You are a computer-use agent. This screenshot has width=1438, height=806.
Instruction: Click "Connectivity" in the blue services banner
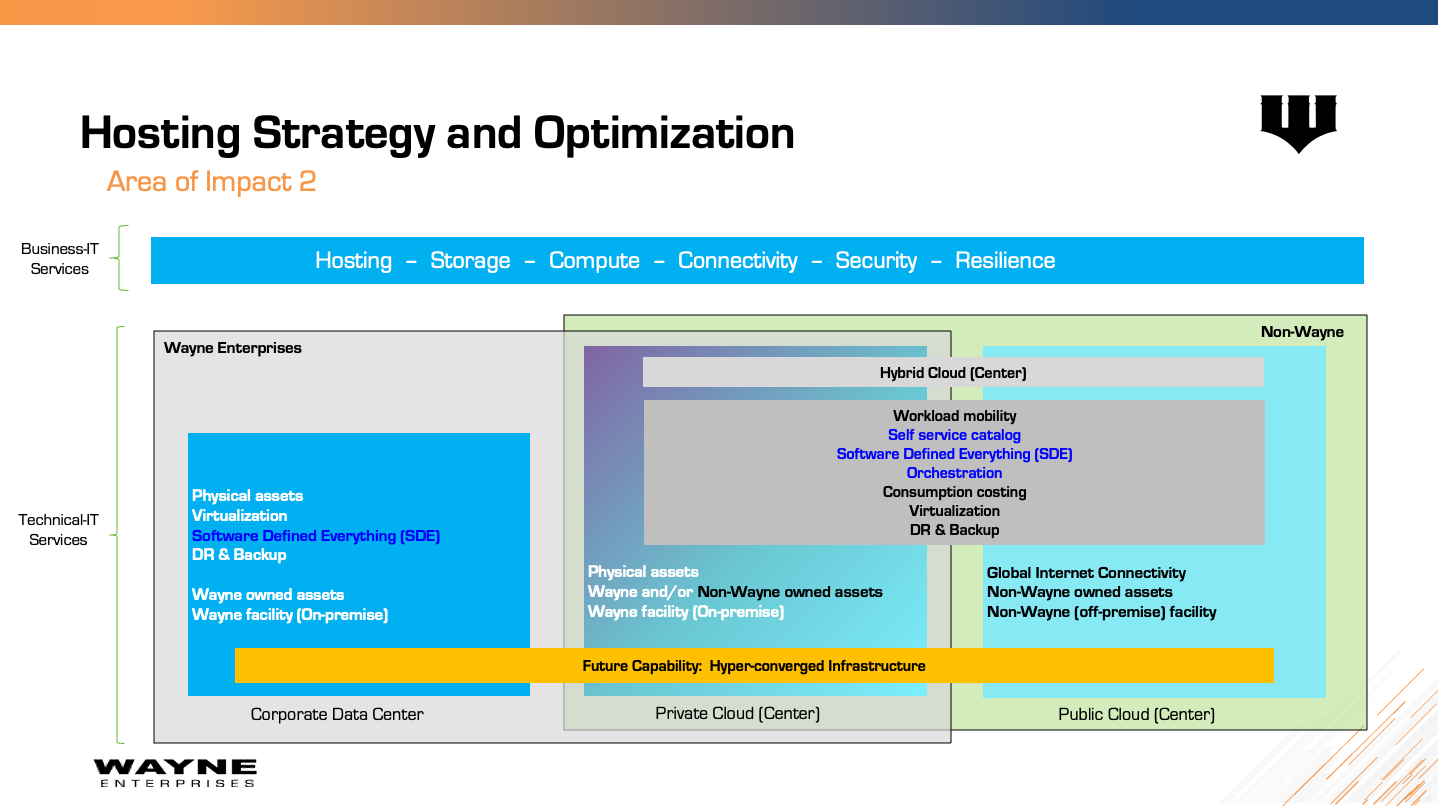pyautogui.click(x=737, y=261)
